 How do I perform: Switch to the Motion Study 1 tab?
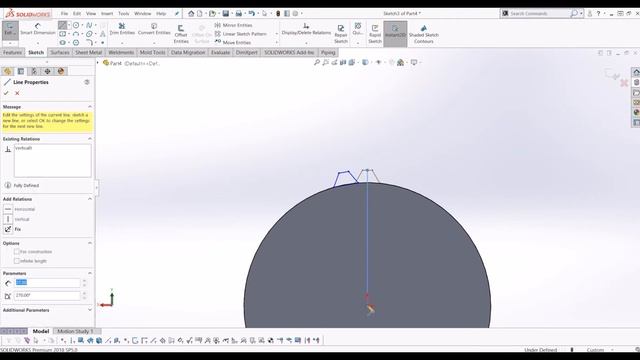[75, 331]
